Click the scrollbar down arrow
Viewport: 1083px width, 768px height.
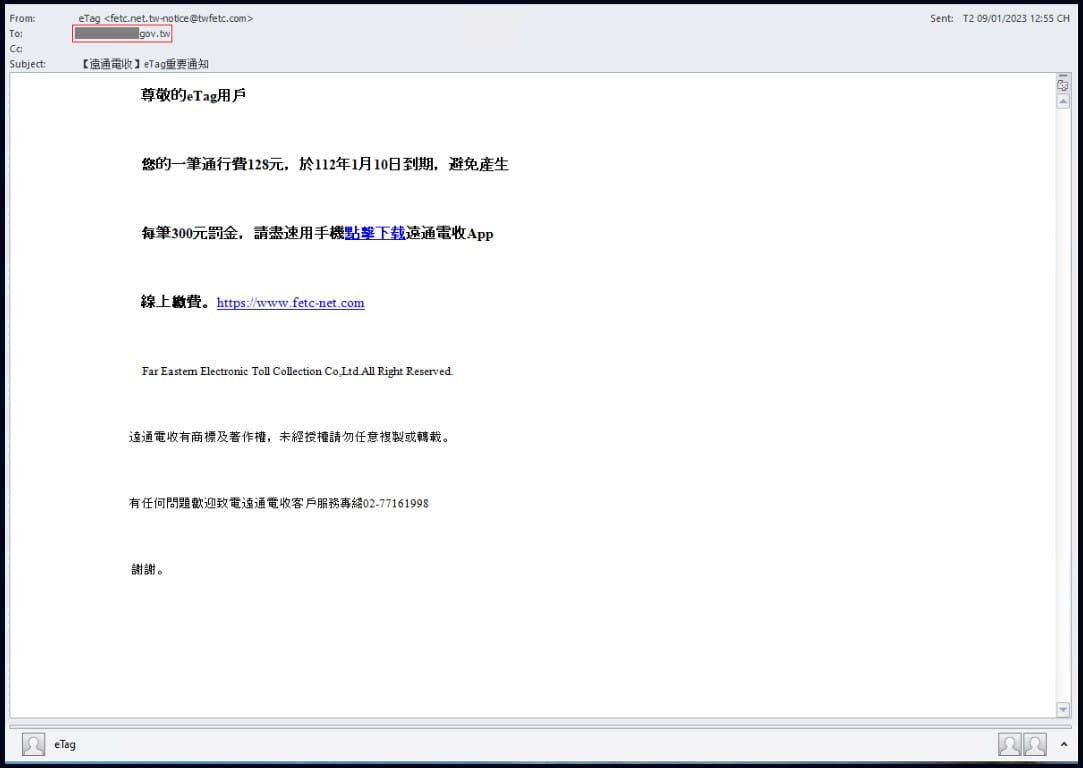coord(1063,709)
